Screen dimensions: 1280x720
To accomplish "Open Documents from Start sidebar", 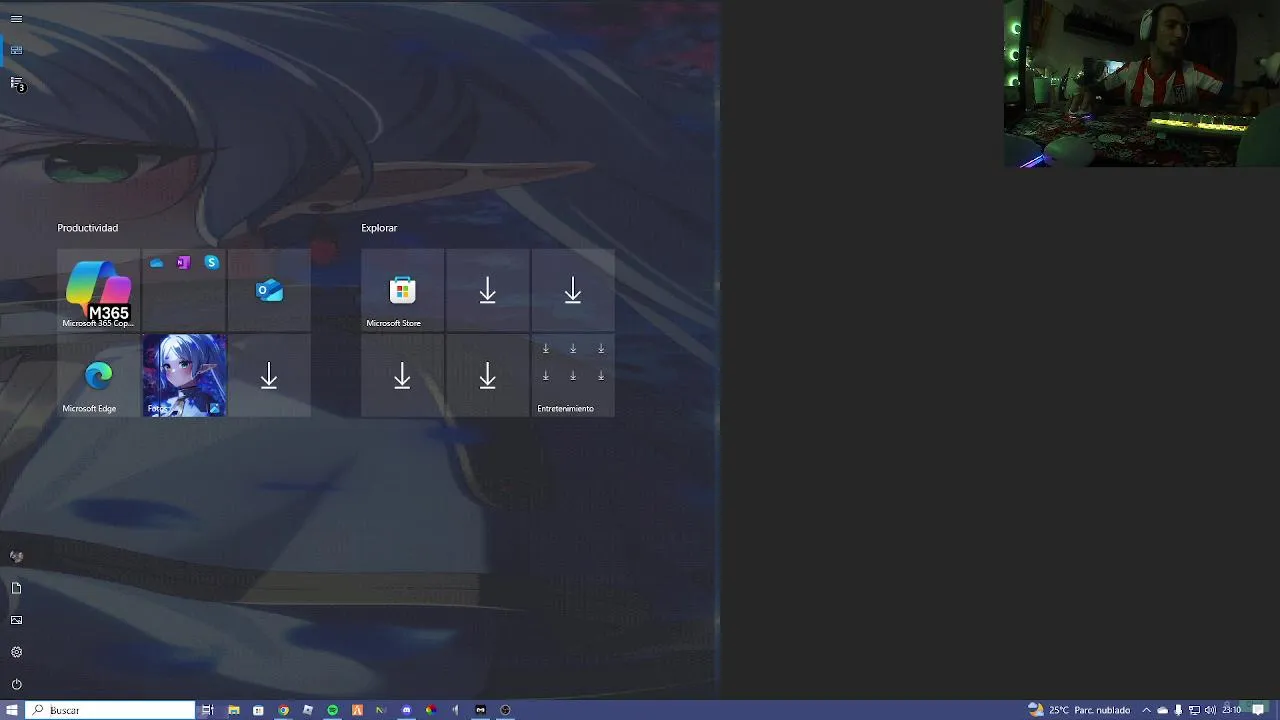I will tap(16, 588).
